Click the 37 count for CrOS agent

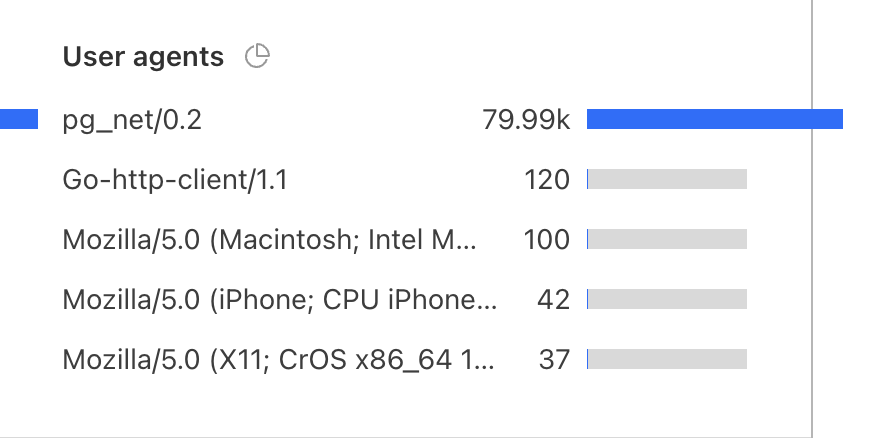(x=554, y=360)
